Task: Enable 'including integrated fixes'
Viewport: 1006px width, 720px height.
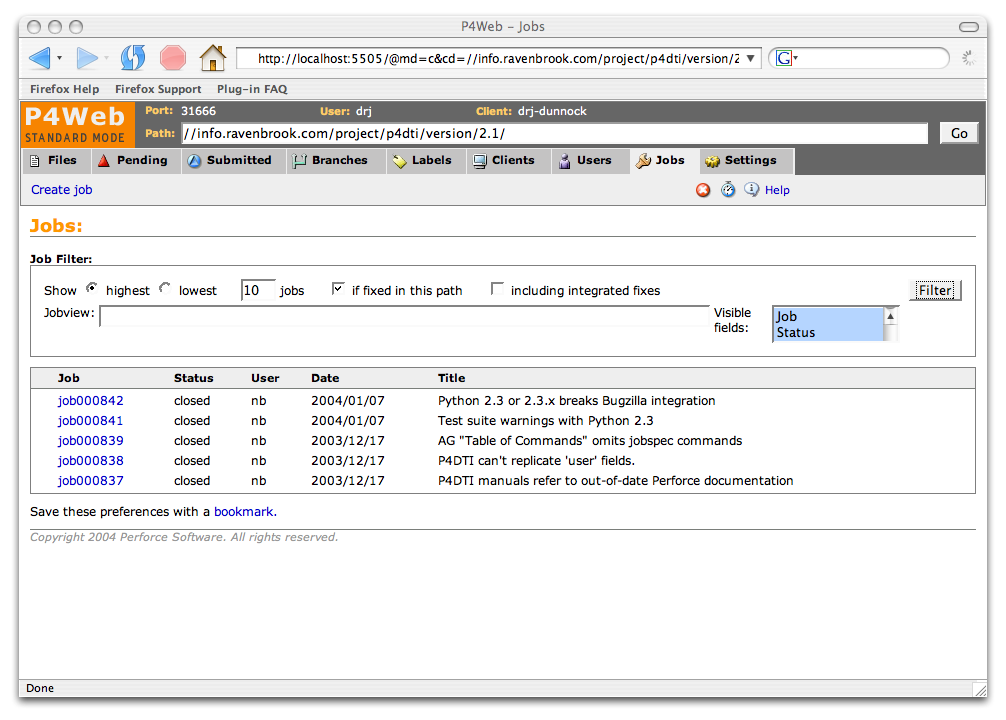Action: [x=497, y=288]
